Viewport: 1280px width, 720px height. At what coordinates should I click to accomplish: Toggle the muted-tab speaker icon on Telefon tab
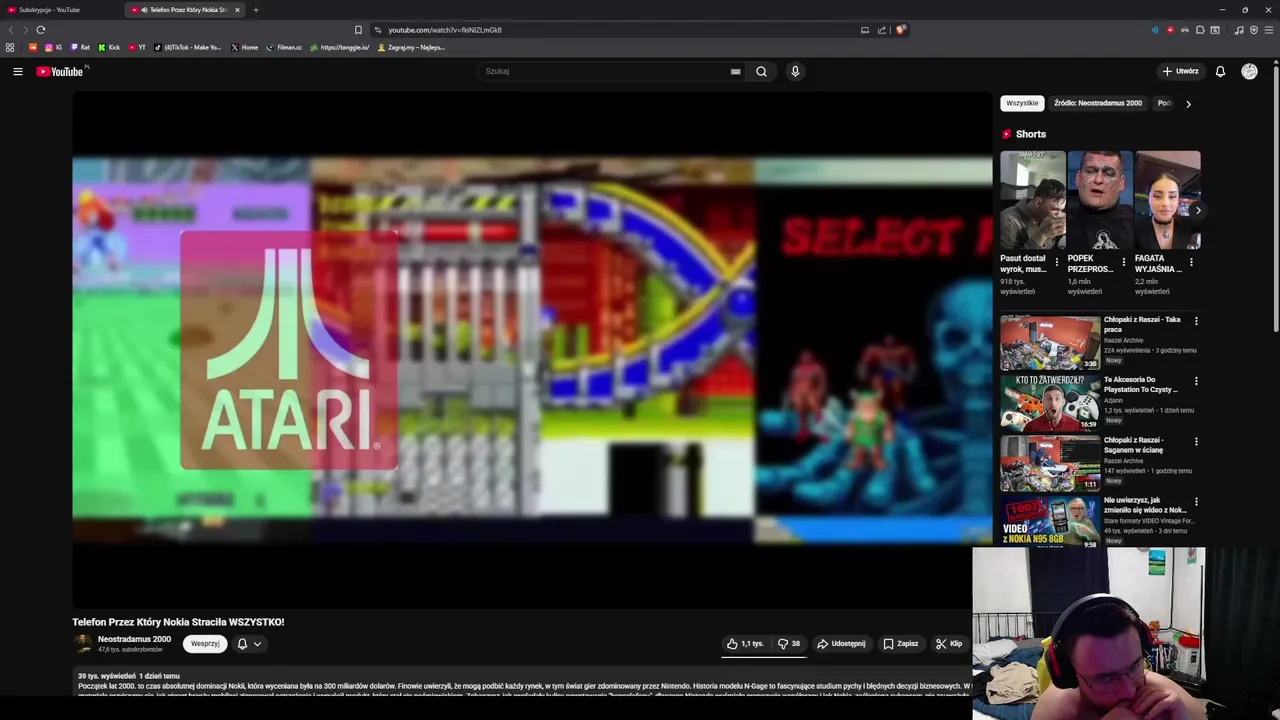(144, 10)
